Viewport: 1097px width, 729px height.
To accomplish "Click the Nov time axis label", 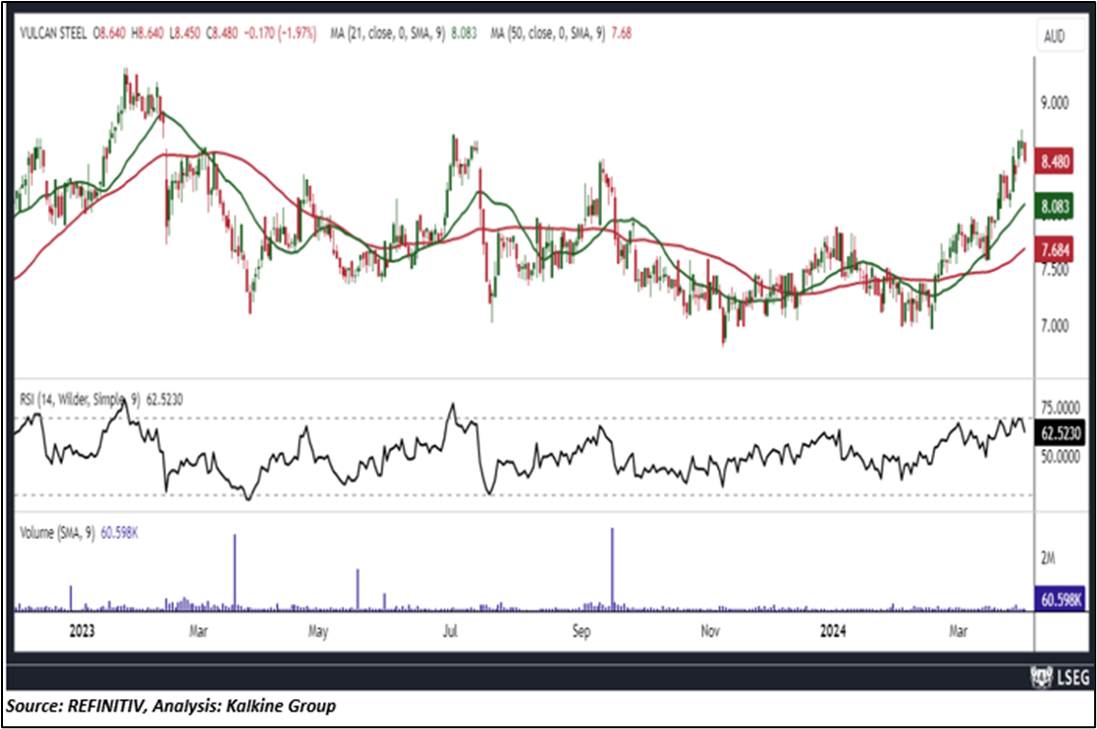I will [x=709, y=631].
